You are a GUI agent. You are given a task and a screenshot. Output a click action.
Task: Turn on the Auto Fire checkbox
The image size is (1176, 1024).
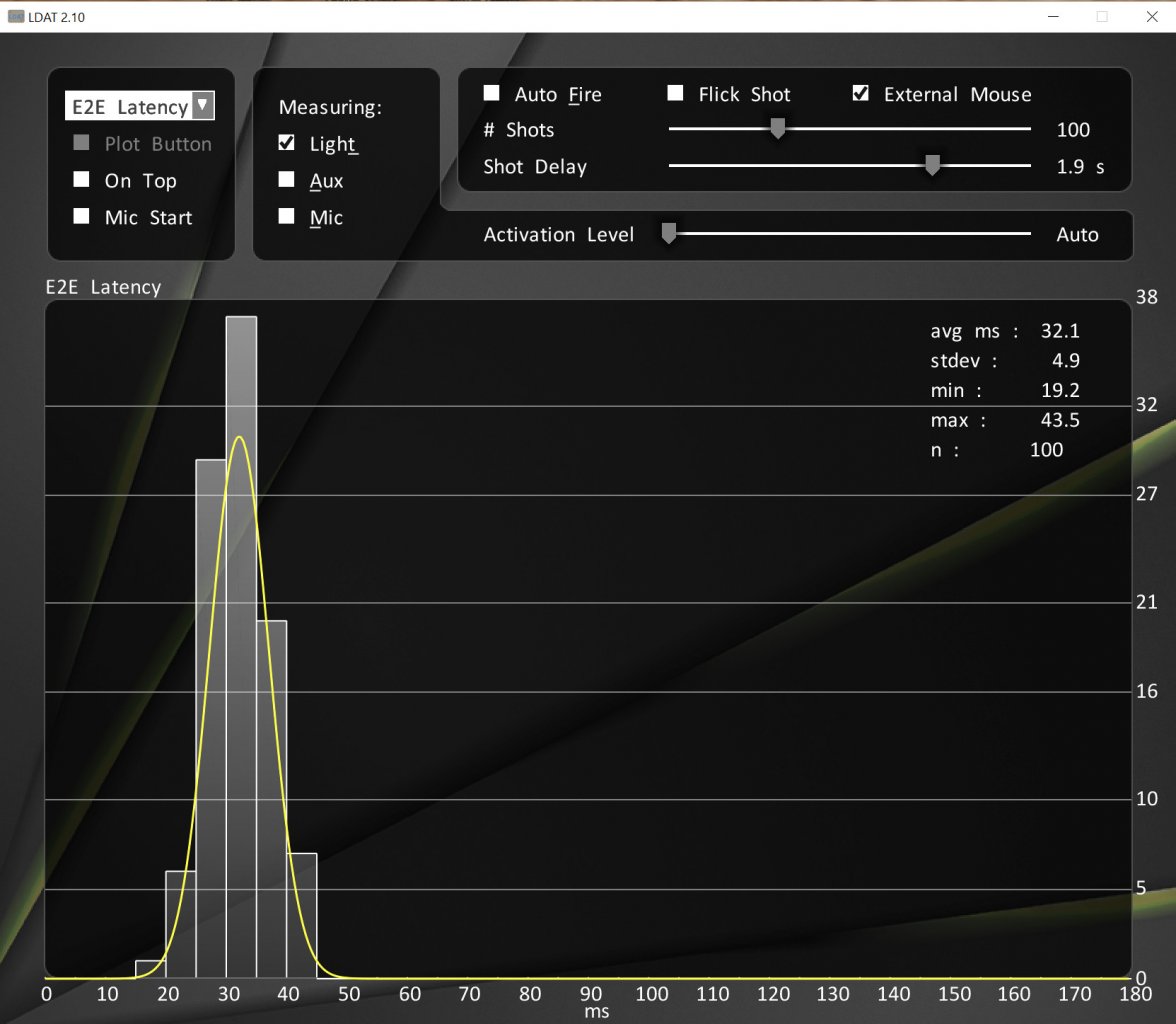491,92
